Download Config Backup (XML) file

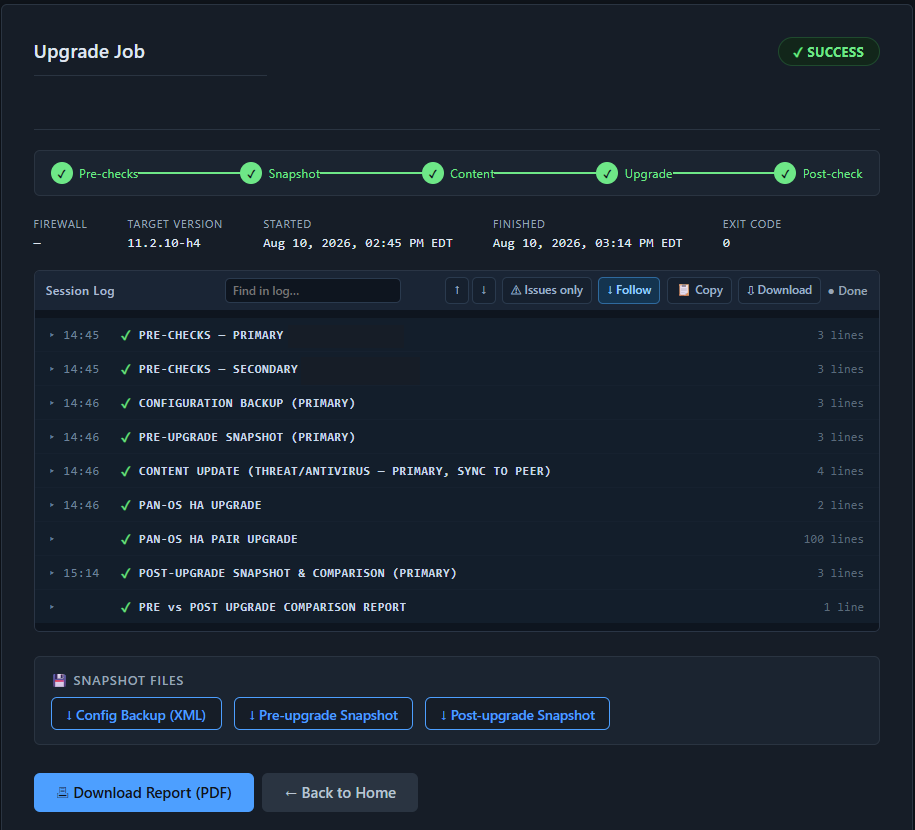(137, 714)
